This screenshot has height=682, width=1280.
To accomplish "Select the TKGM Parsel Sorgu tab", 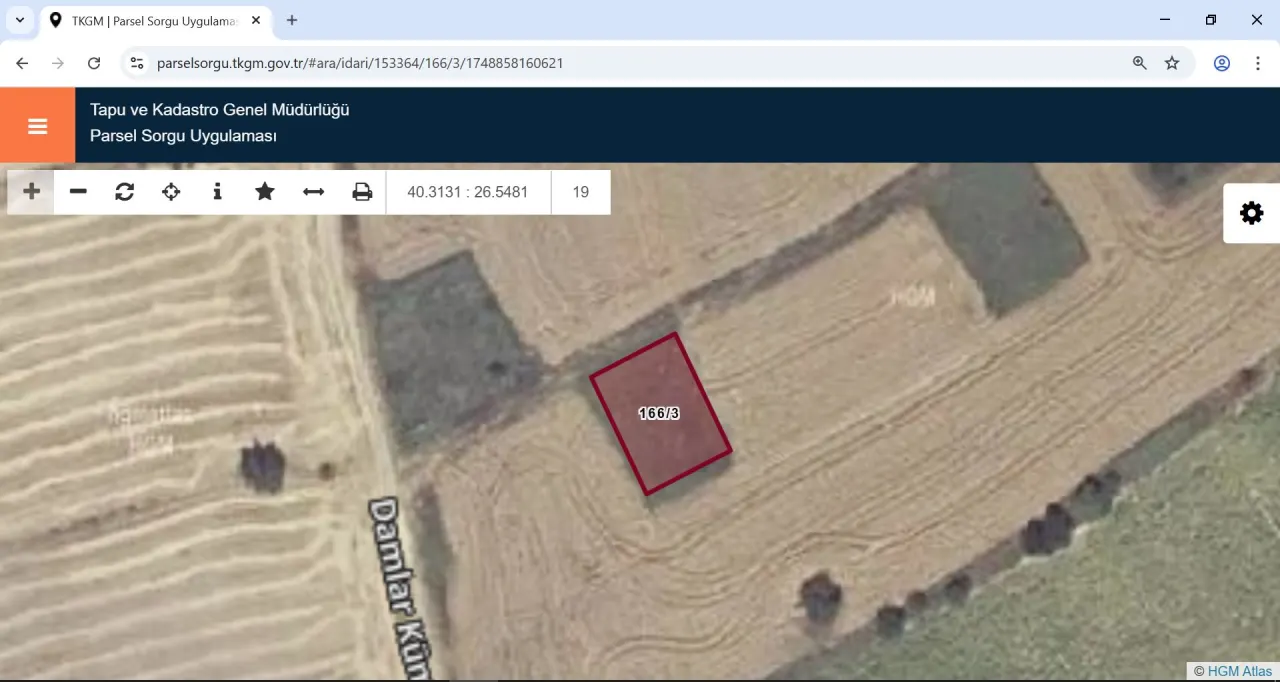I will point(155,20).
